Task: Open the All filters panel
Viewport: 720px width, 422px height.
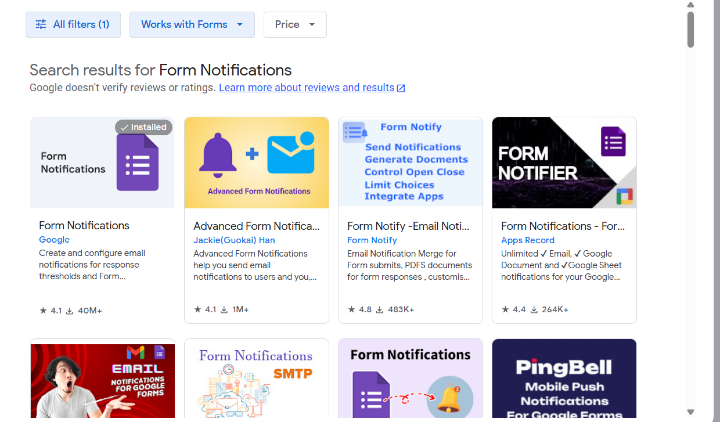Action: click(73, 25)
